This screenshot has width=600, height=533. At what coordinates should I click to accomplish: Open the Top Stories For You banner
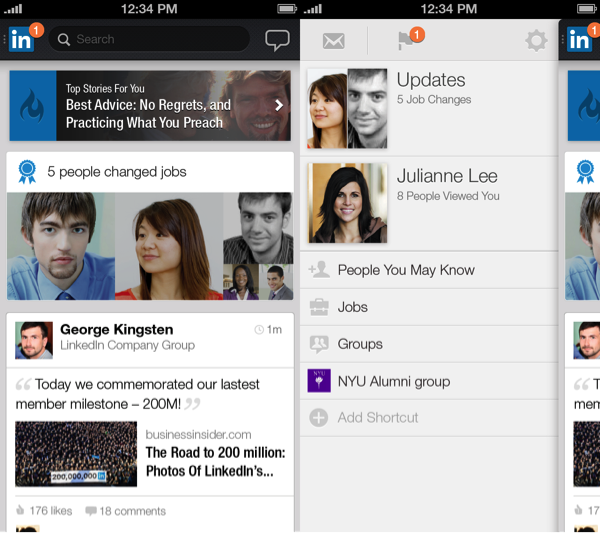(150, 106)
